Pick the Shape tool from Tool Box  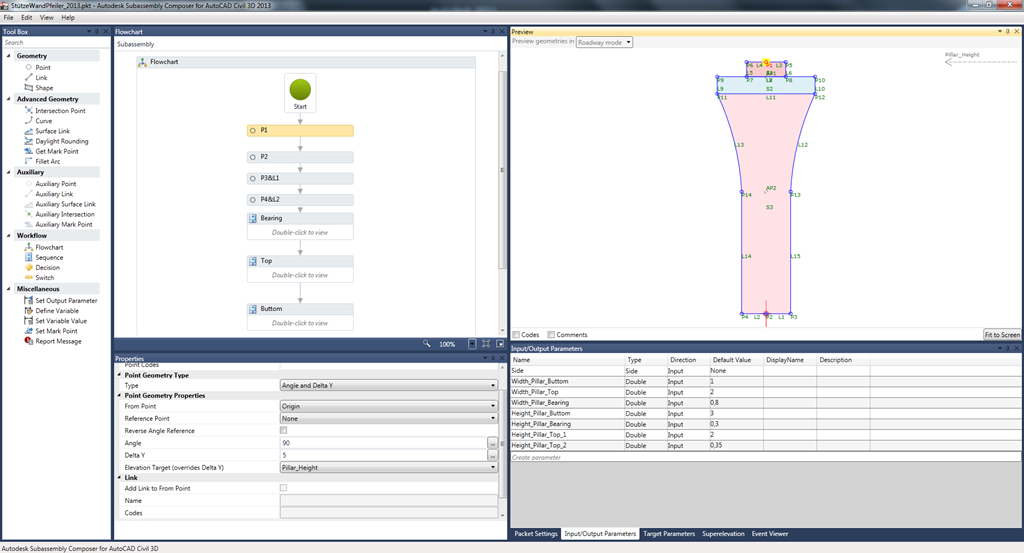coord(44,88)
